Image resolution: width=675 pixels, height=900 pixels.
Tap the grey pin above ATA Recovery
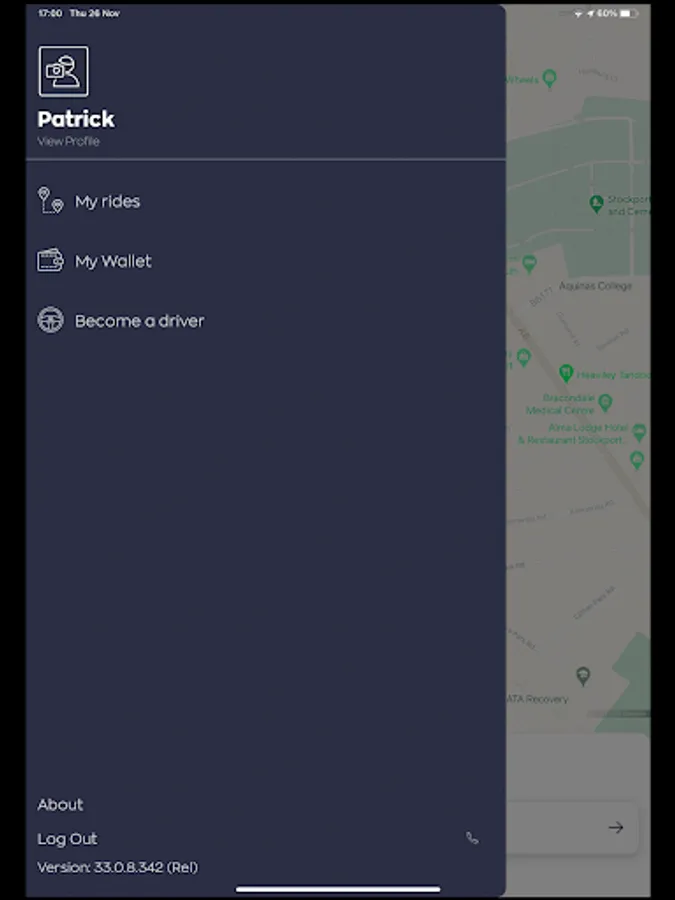click(x=583, y=676)
